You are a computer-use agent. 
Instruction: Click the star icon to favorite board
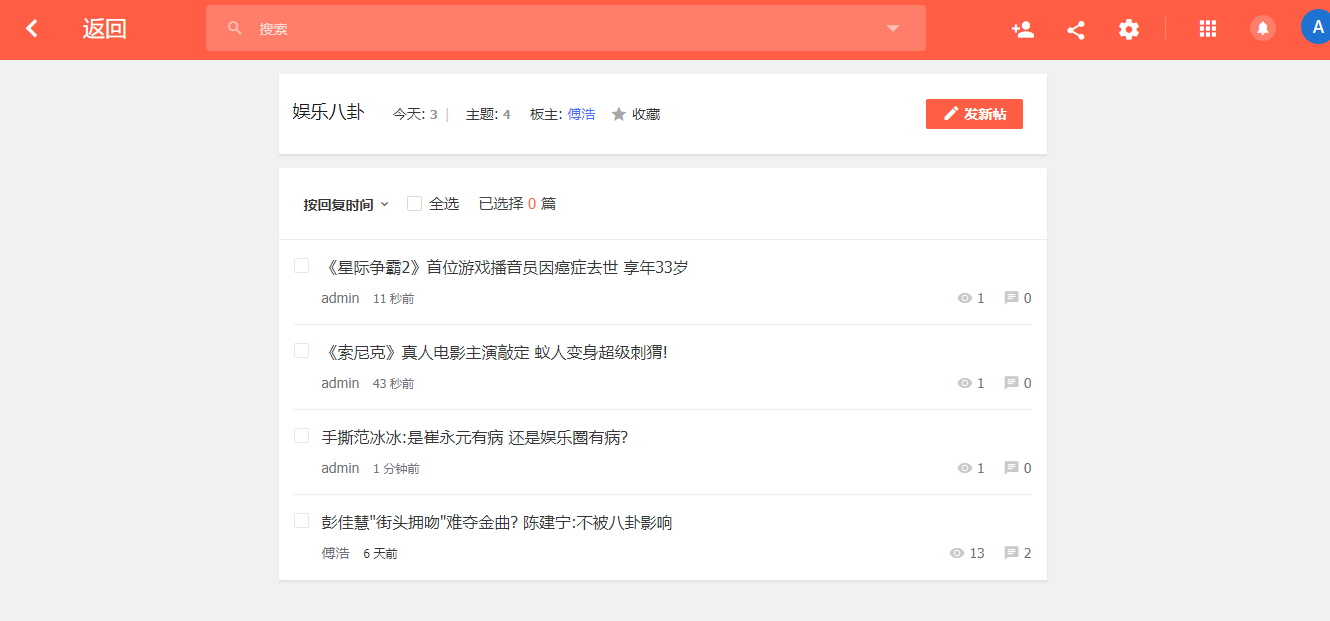(x=619, y=114)
